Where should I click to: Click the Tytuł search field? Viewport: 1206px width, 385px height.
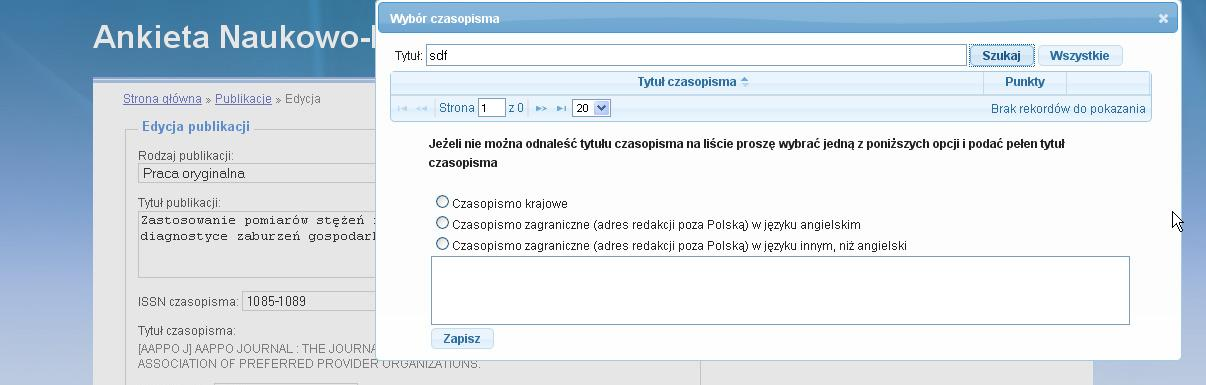(x=696, y=56)
